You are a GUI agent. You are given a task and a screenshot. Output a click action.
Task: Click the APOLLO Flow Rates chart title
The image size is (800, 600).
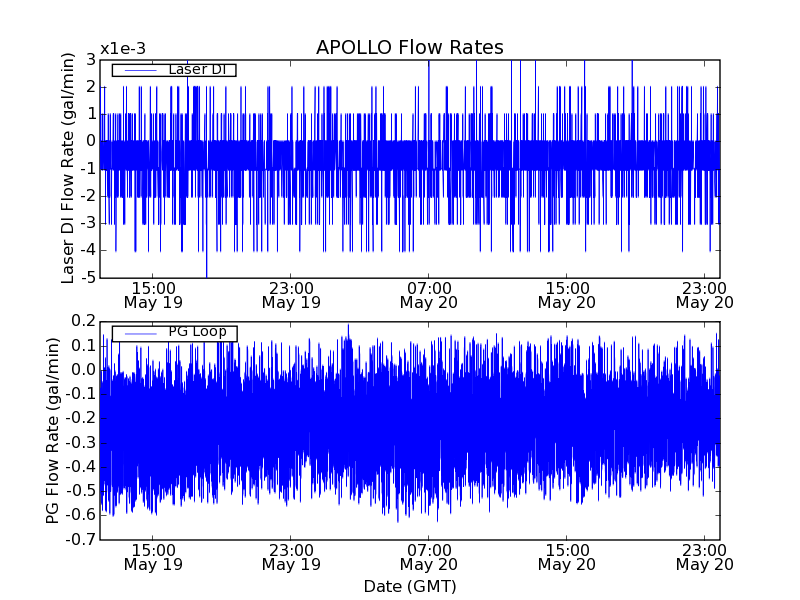(x=409, y=48)
